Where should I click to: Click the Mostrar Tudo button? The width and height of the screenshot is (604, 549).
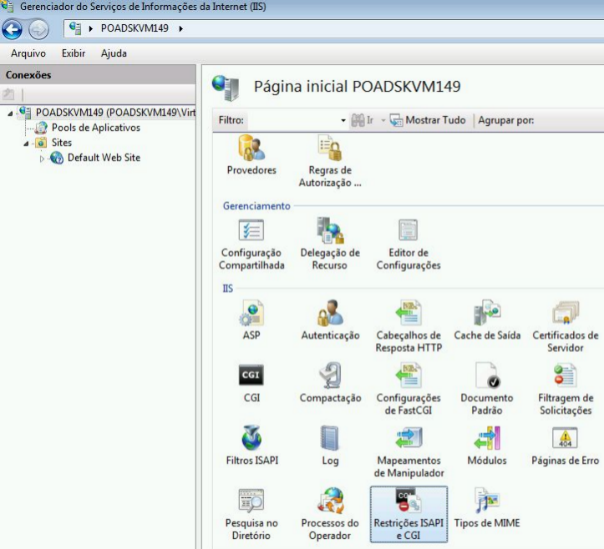click(428, 120)
